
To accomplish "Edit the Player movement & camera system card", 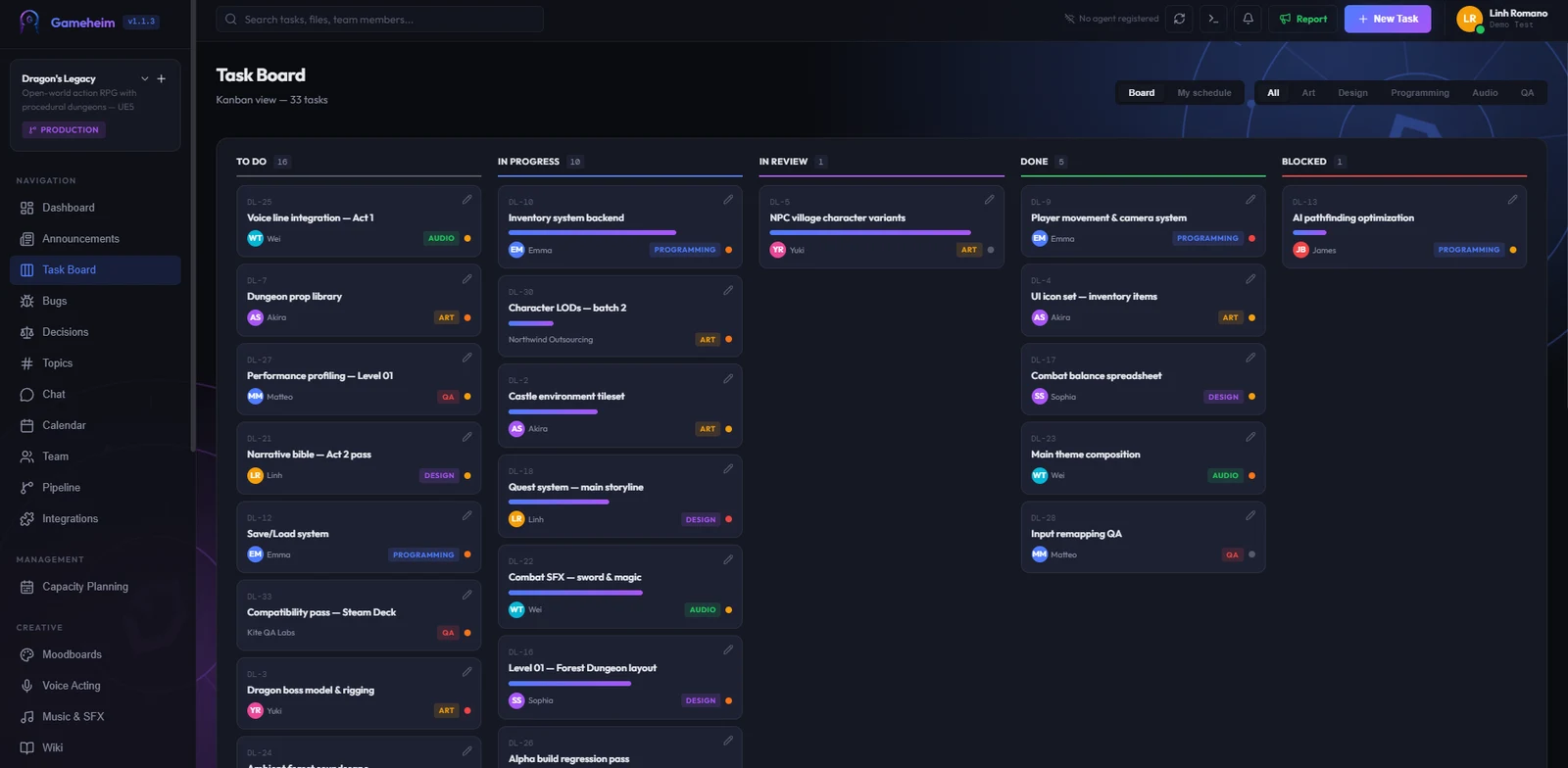I will tap(1250, 200).
